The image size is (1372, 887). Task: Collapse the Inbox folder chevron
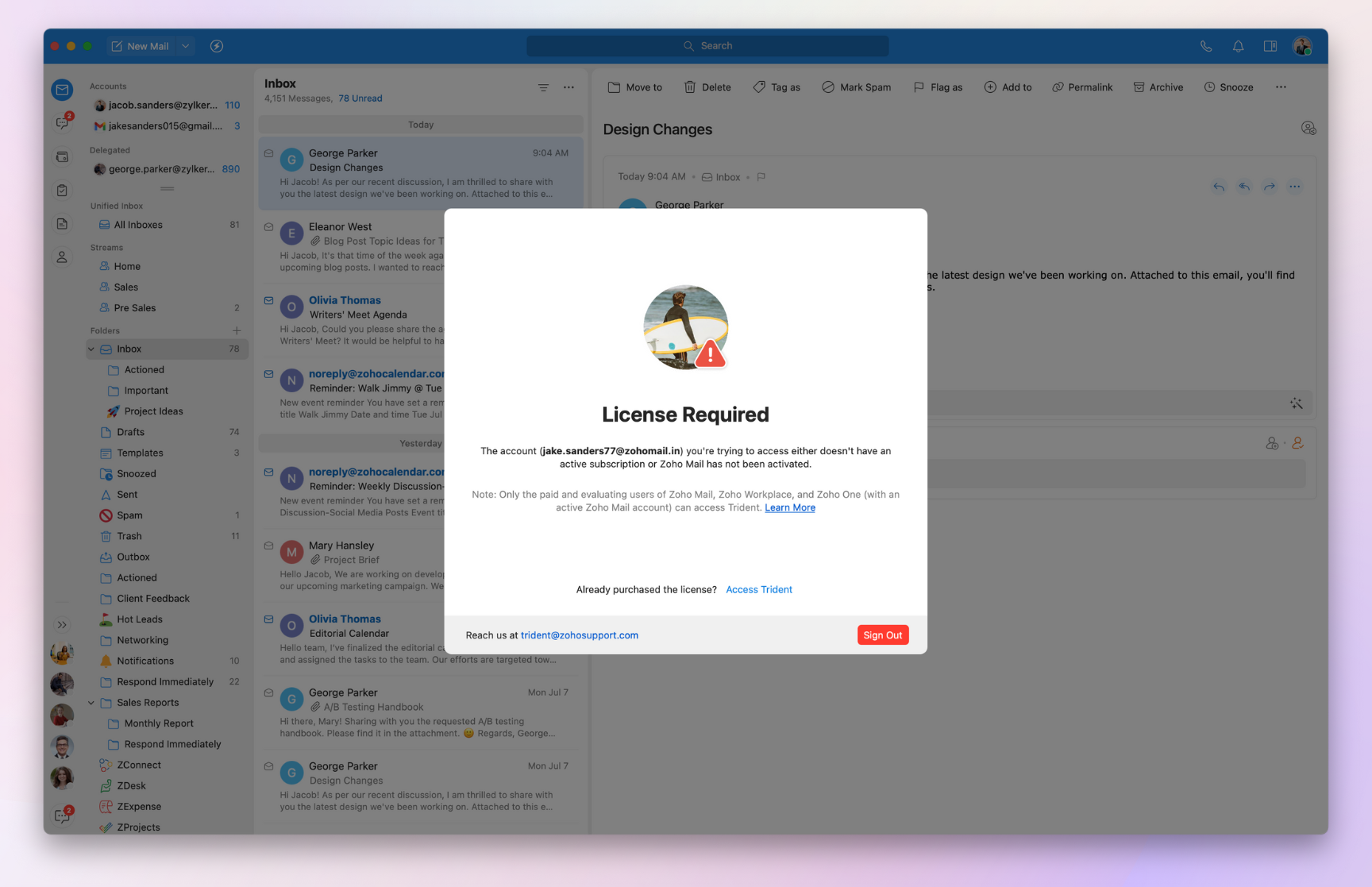[91, 349]
